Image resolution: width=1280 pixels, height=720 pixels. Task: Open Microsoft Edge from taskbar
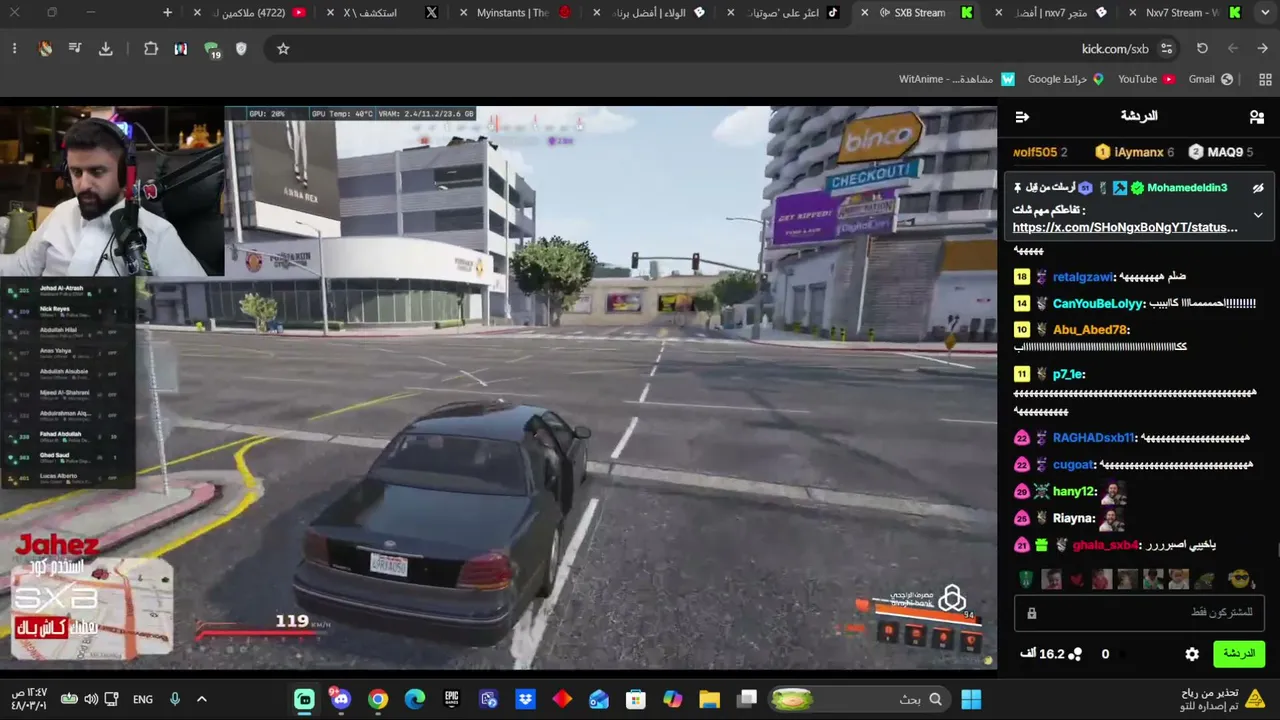(415, 699)
